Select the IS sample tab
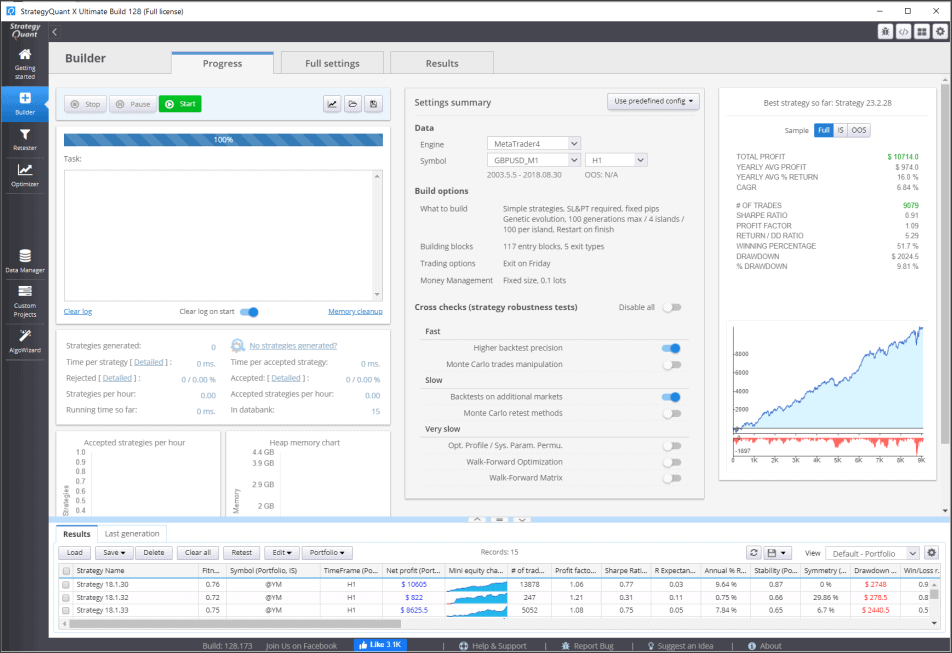The height and width of the screenshot is (653, 952). (x=840, y=130)
